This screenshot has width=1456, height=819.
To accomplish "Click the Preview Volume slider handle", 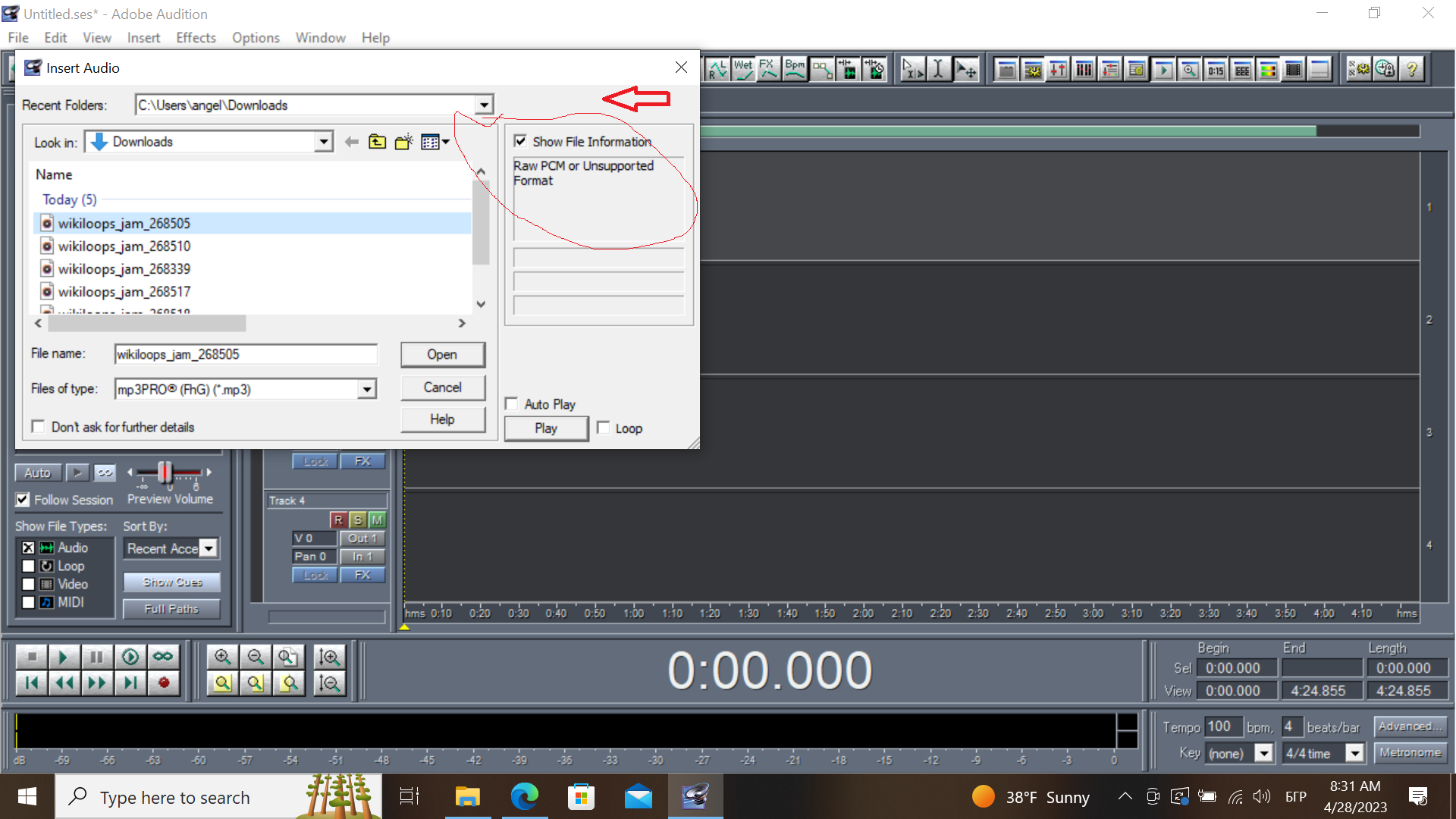I will [x=165, y=472].
